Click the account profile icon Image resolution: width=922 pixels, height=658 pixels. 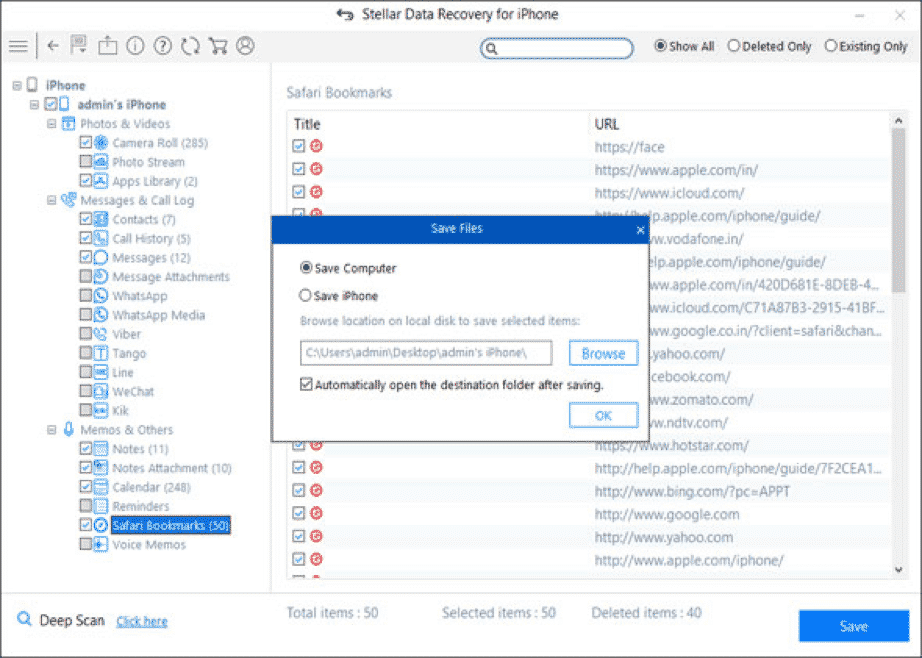[246, 46]
